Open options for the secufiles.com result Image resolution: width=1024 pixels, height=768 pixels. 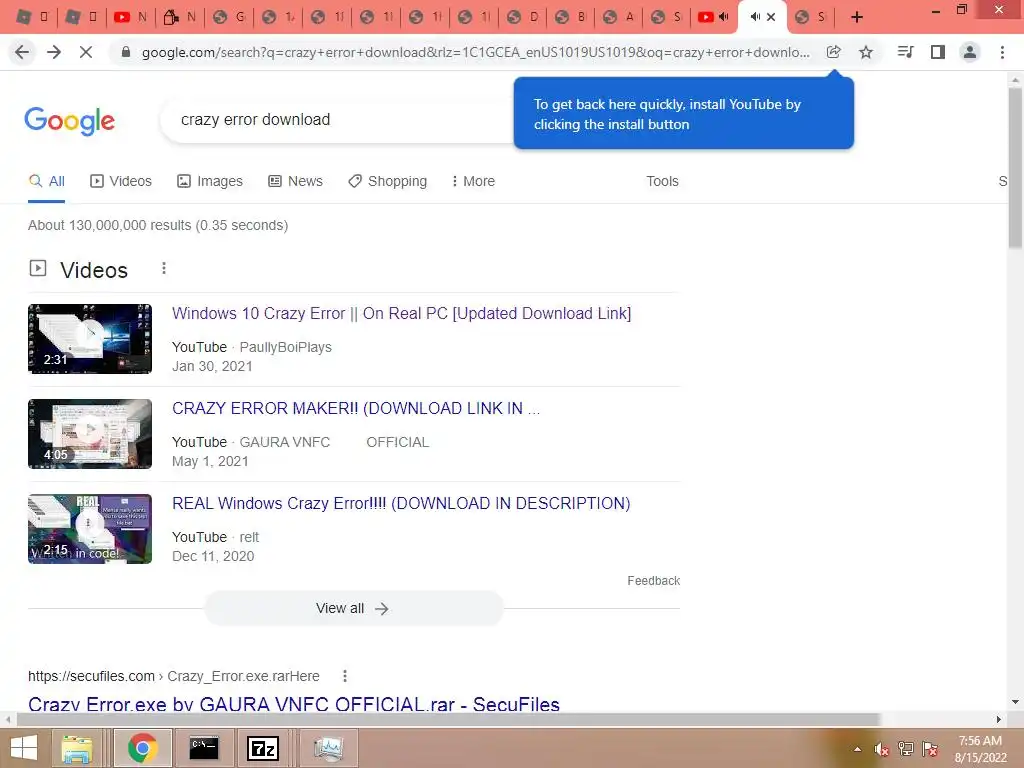tap(345, 676)
